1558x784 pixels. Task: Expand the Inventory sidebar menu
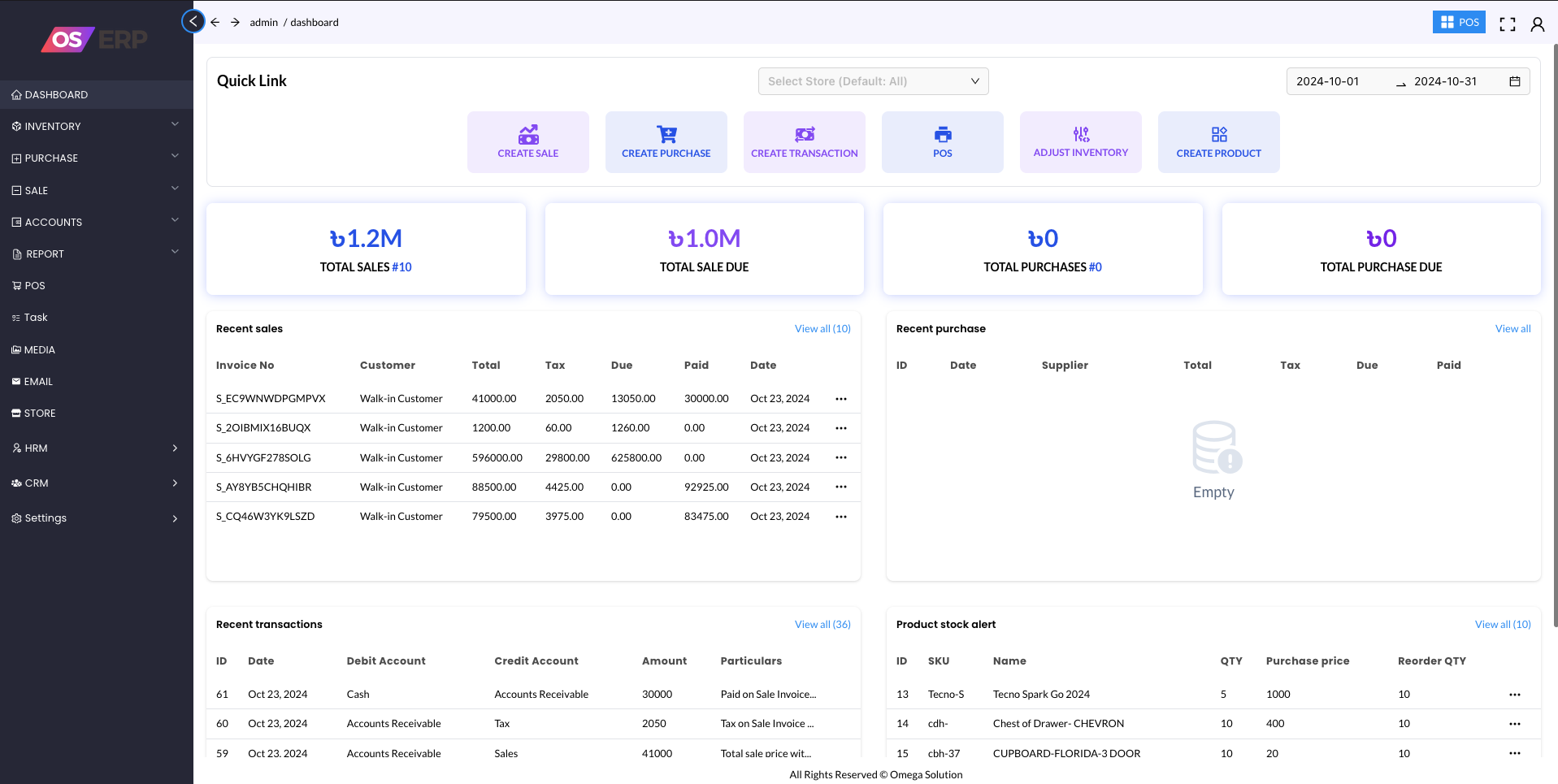pos(96,126)
